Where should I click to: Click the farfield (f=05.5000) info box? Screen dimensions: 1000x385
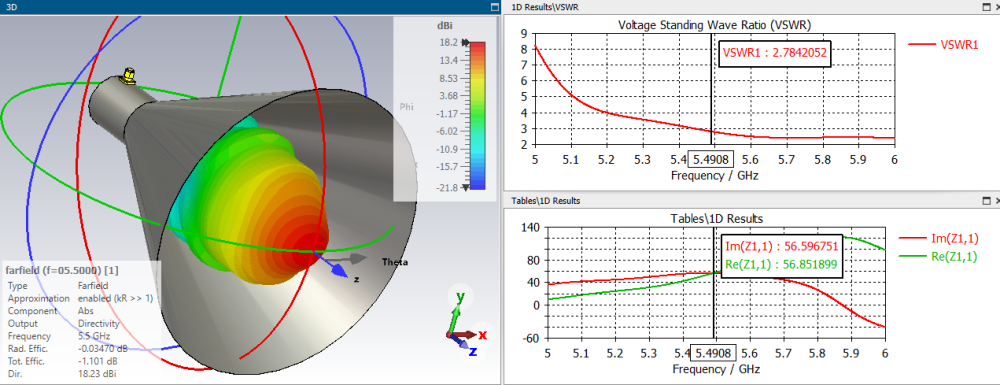click(x=81, y=322)
